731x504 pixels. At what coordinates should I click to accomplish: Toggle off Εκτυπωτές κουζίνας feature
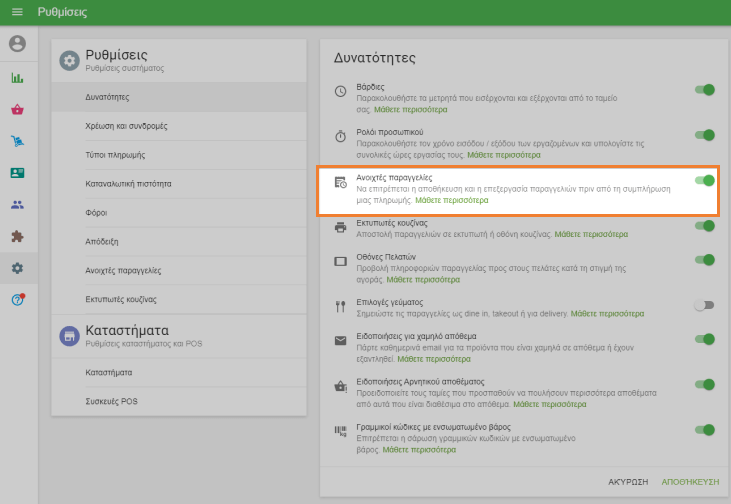coord(705,226)
